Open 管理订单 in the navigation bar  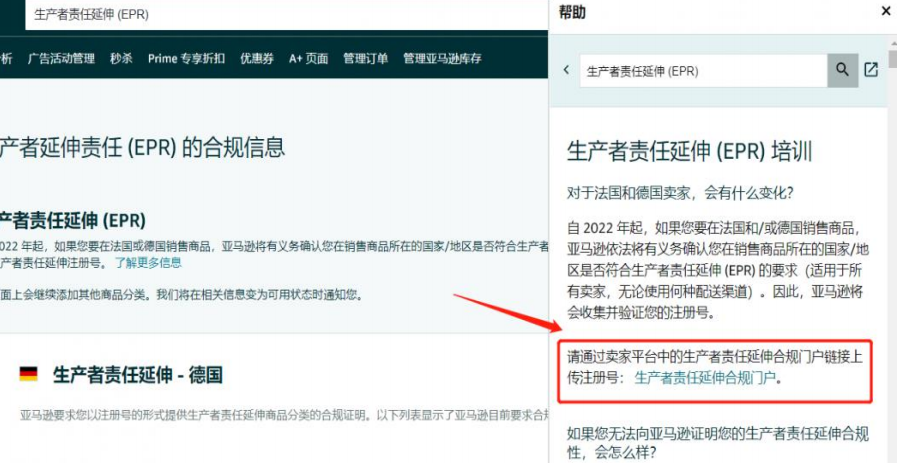(365, 58)
